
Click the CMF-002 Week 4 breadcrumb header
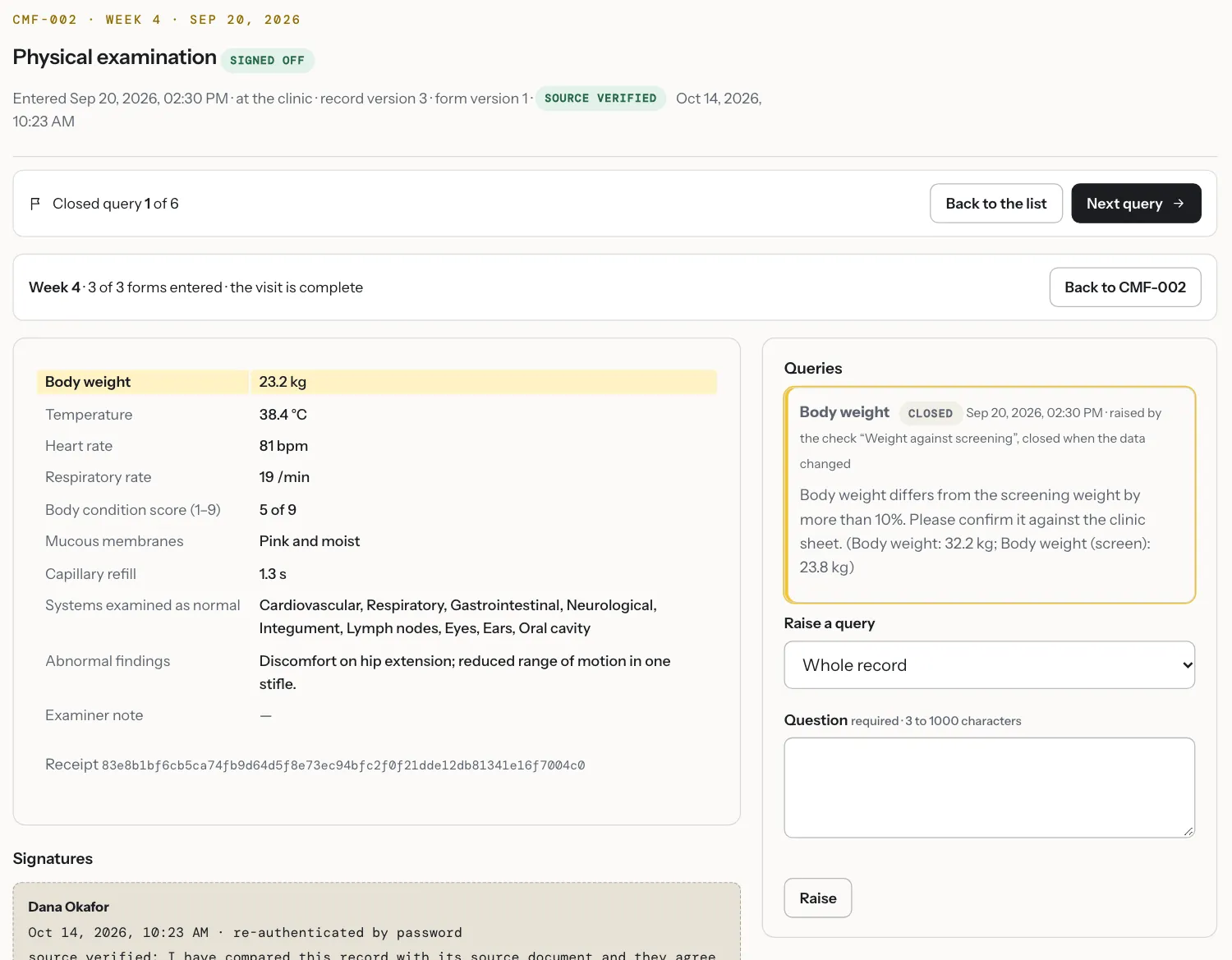(156, 20)
